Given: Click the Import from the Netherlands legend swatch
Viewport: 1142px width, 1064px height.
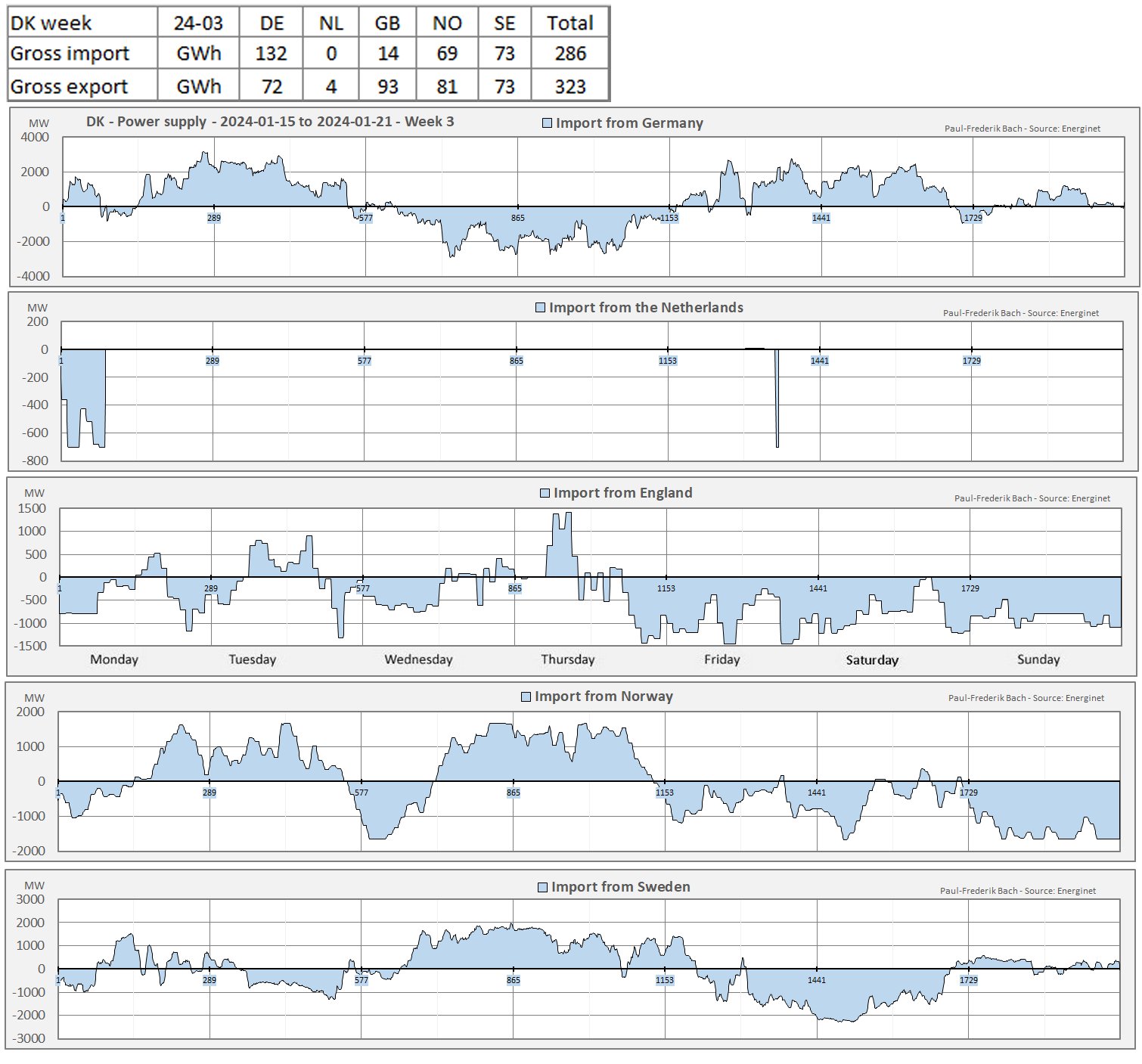Looking at the screenshot, I should point(540,308).
